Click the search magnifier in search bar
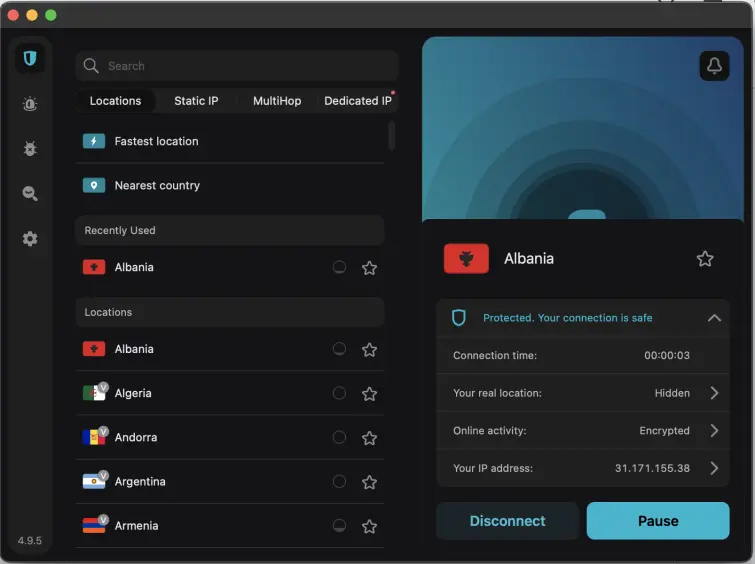 [x=91, y=66]
